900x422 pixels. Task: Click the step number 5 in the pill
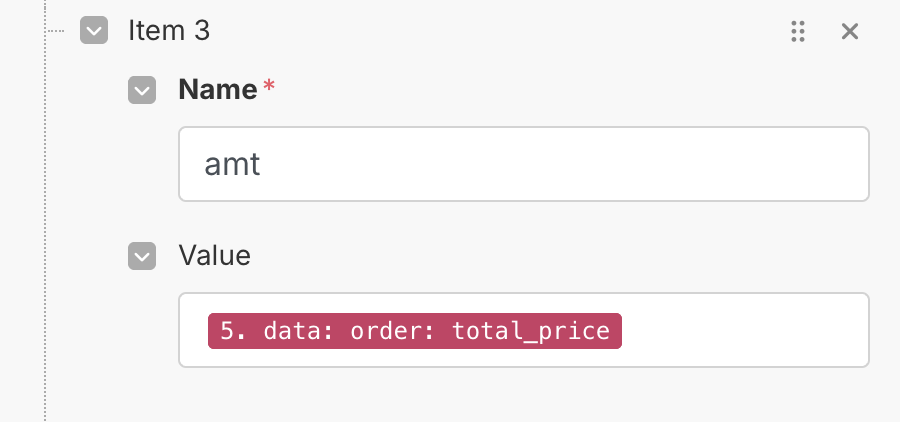(x=227, y=331)
